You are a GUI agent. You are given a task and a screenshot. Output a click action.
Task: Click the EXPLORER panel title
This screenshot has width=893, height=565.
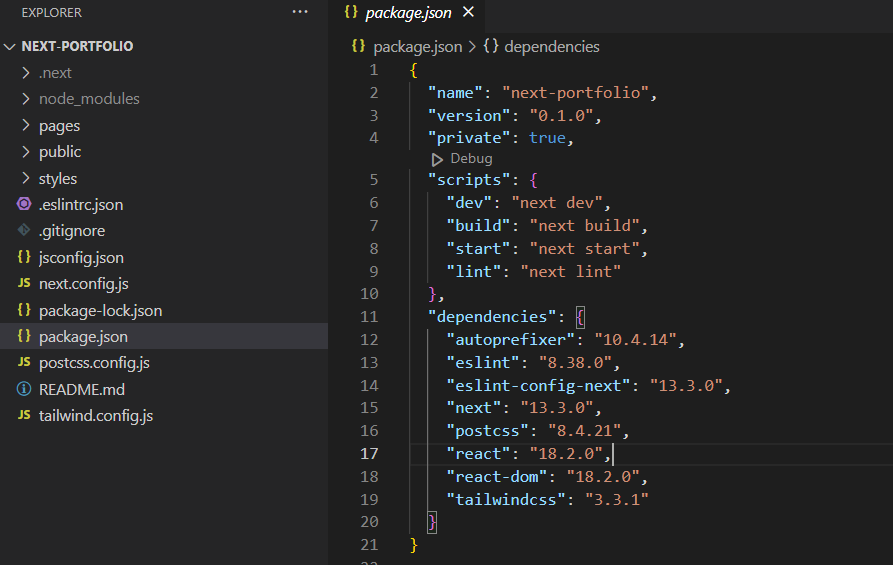pyautogui.click(x=52, y=13)
